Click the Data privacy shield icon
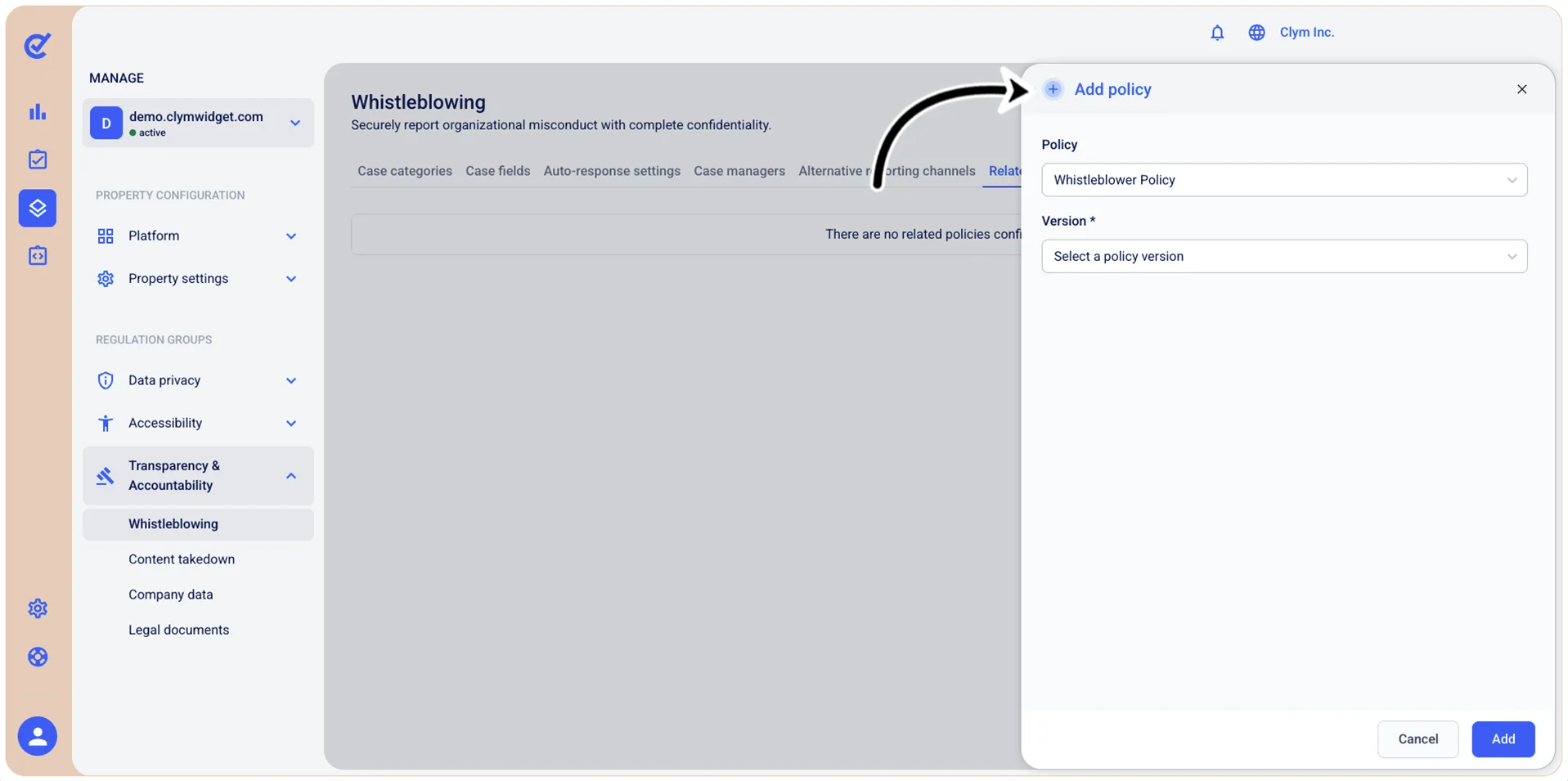This screenshot has width=1568, height=781. (x=106, y=380)
